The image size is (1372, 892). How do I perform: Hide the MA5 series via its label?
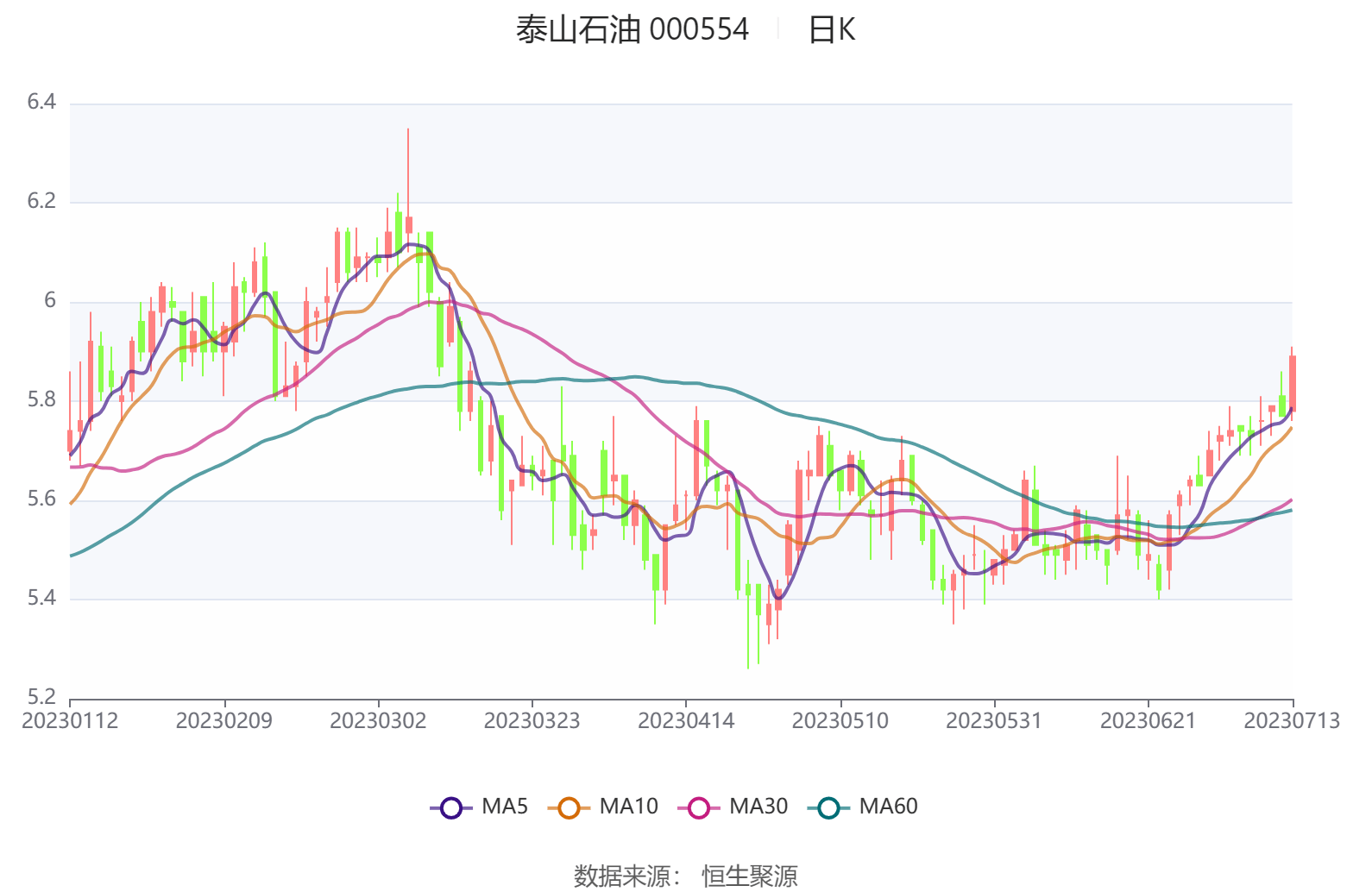pos(505,807)
